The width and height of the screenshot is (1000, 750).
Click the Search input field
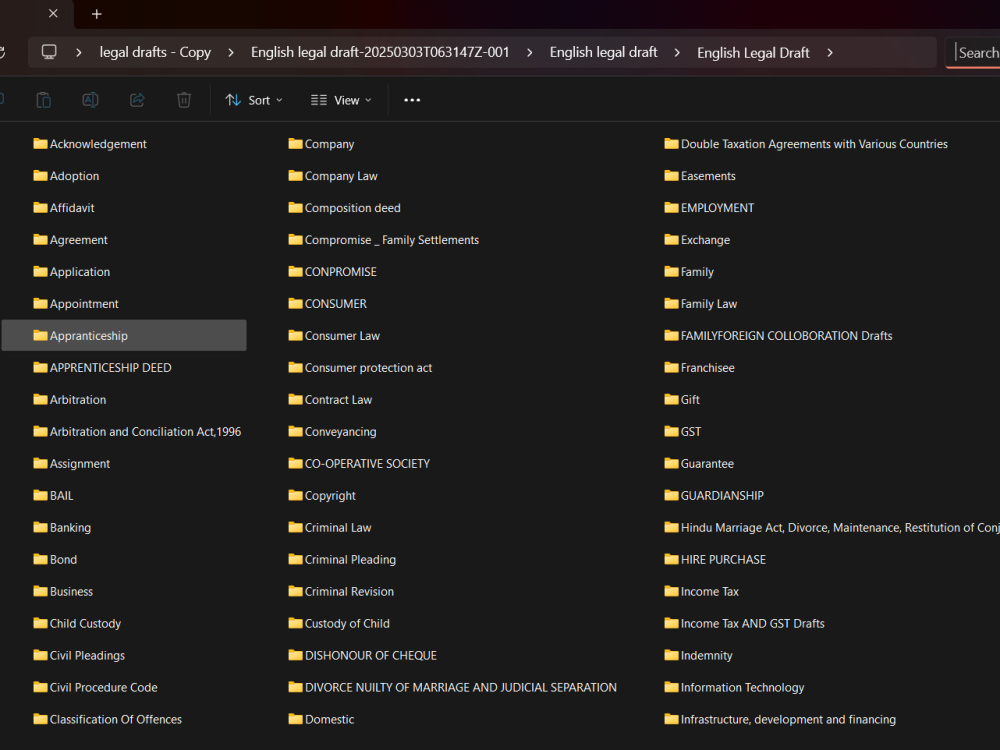click(x=974, y=53)
